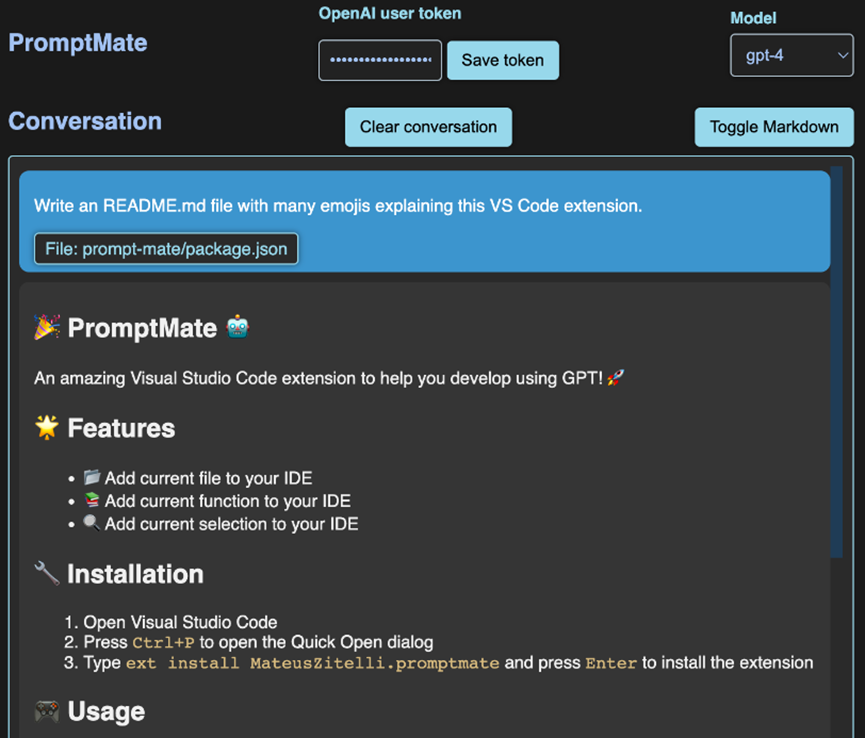Click the ext install MateusZitelli.promptmate code snippet

(313, 662)
